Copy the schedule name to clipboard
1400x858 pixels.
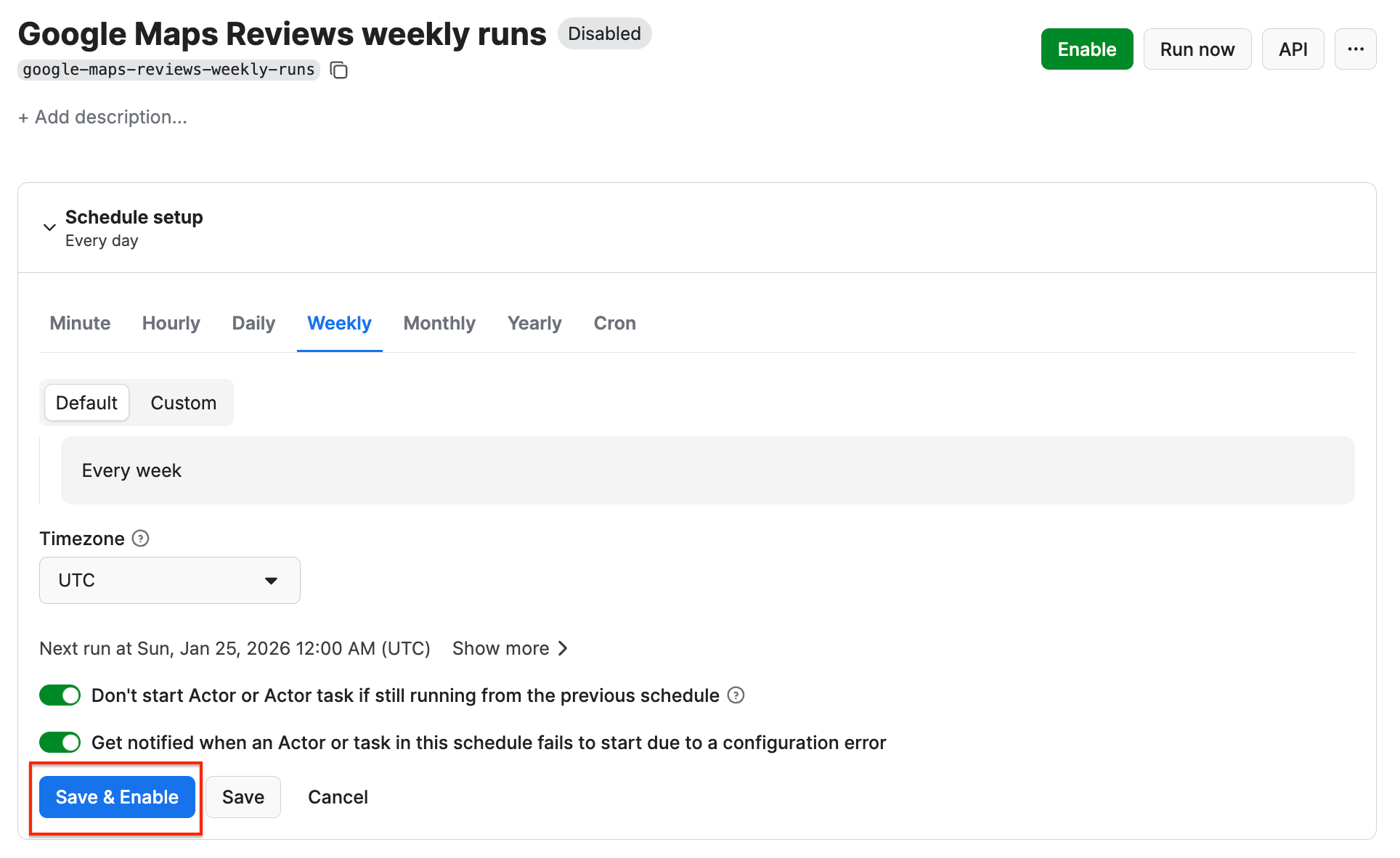[338, 70]
